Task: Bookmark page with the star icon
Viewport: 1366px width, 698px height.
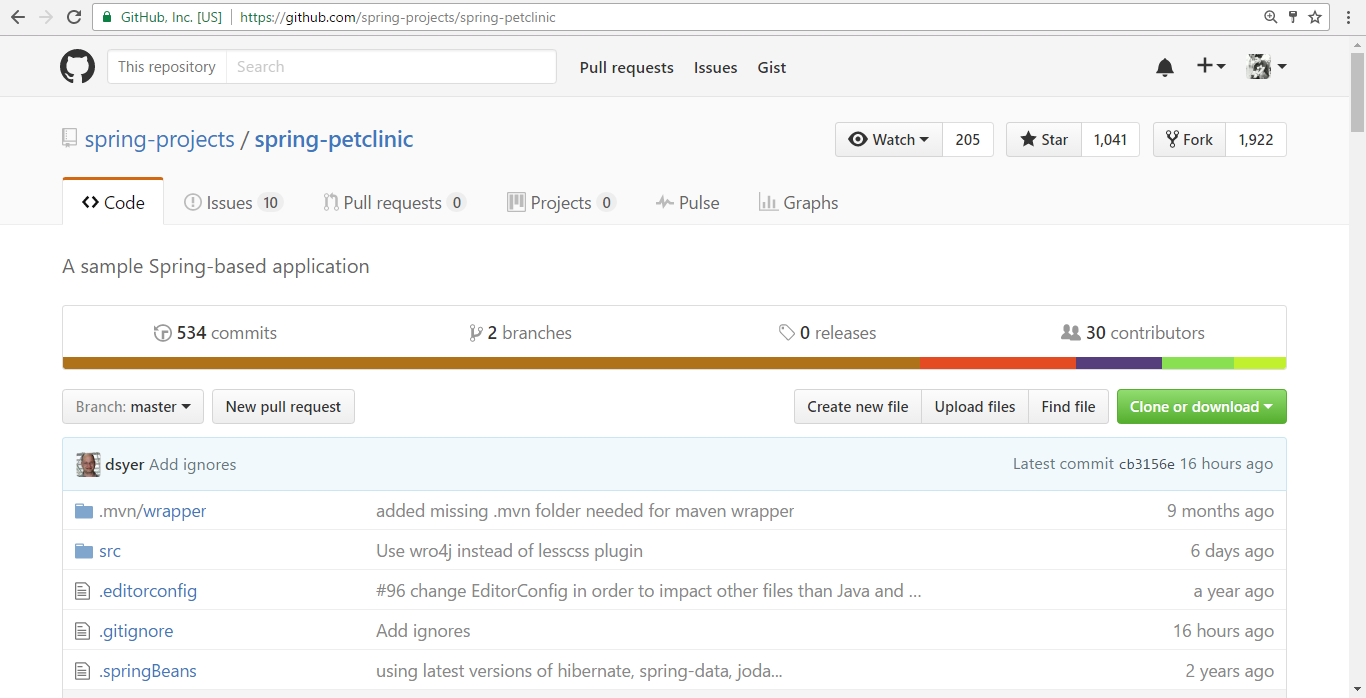Action: click(x=1315, y=17)
